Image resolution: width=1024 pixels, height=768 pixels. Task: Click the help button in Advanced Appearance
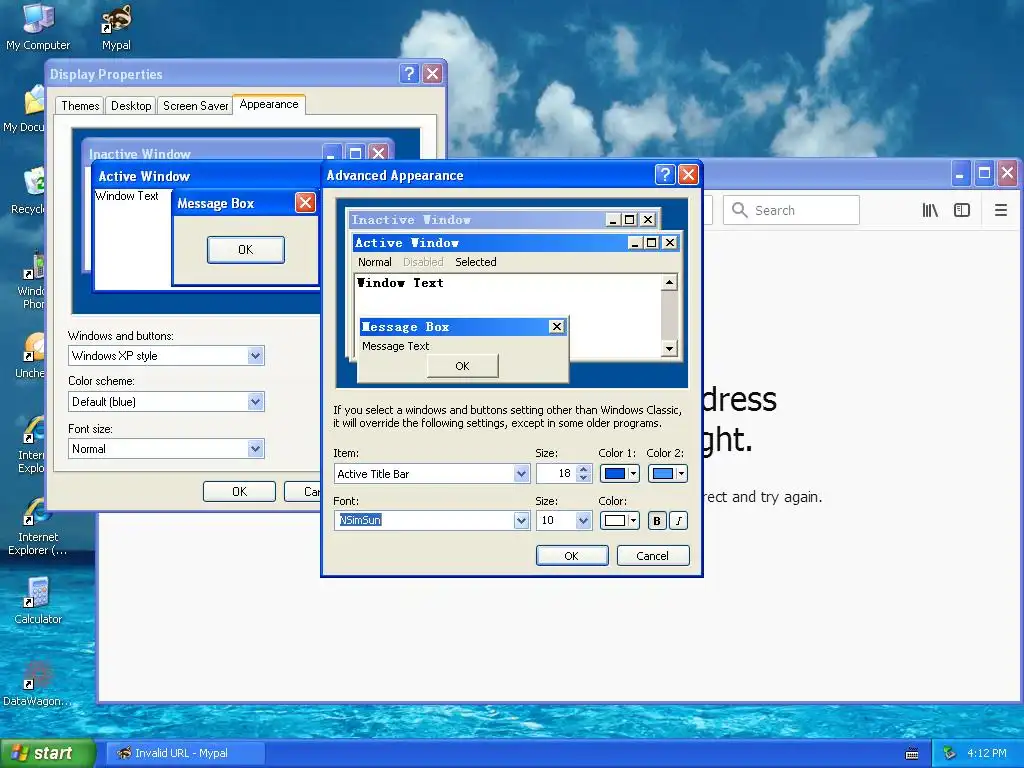point(665,175)
